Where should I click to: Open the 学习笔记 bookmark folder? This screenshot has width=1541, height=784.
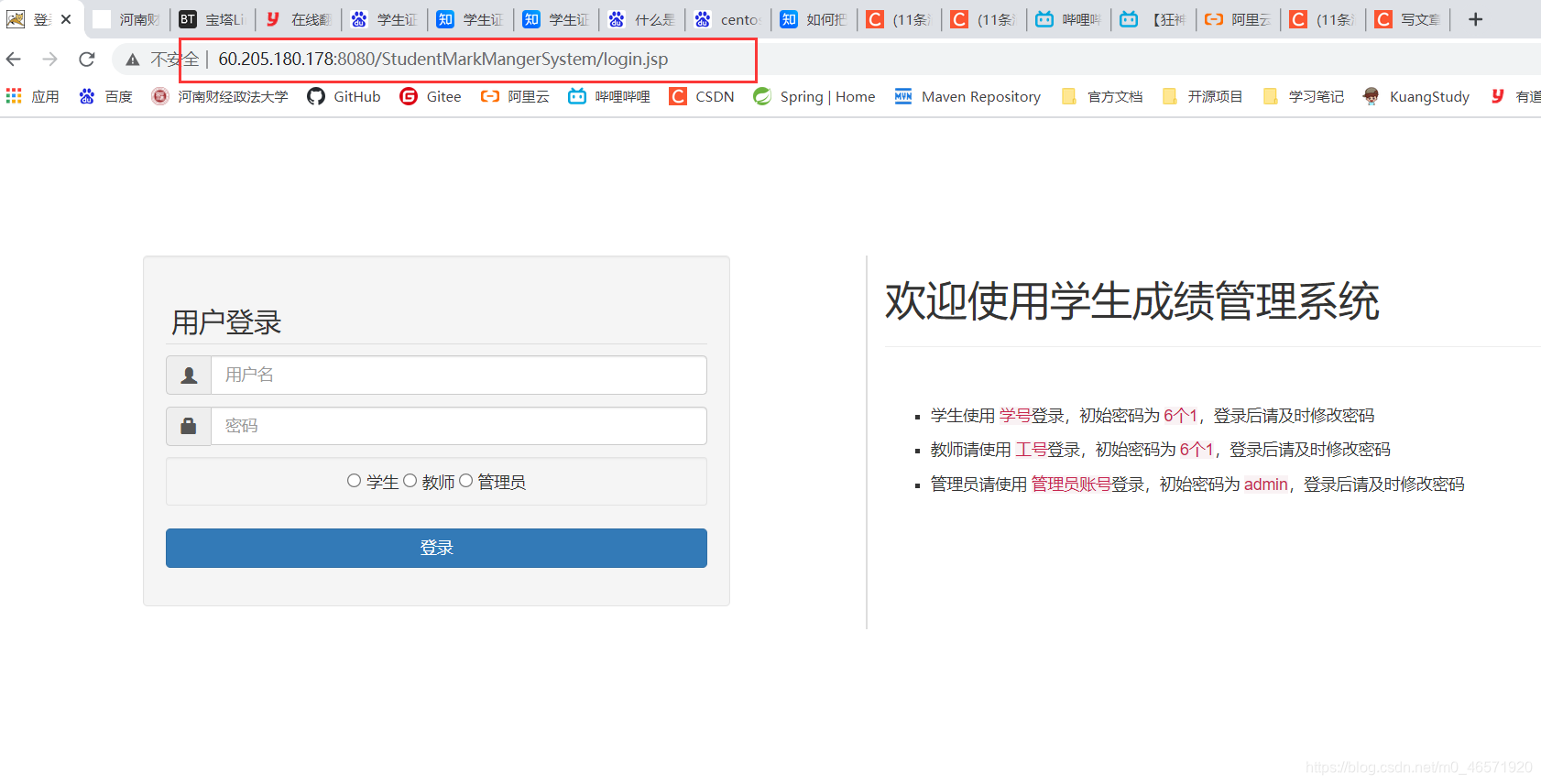tap(1304, 96)
